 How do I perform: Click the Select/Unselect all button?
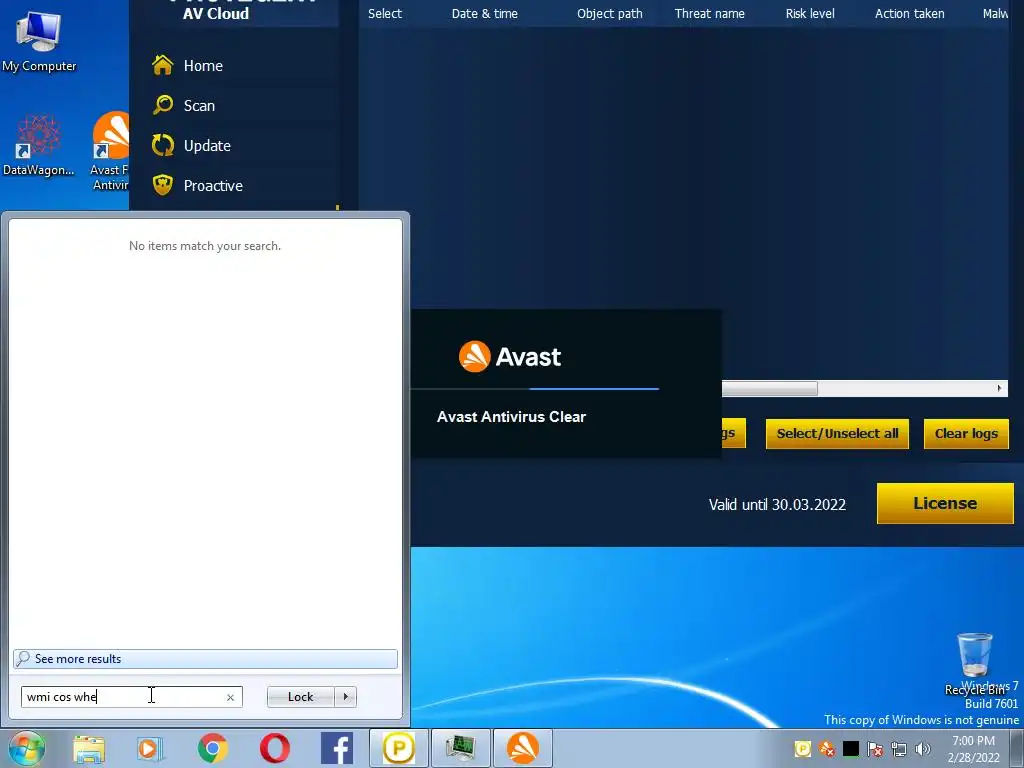[837, 434]
